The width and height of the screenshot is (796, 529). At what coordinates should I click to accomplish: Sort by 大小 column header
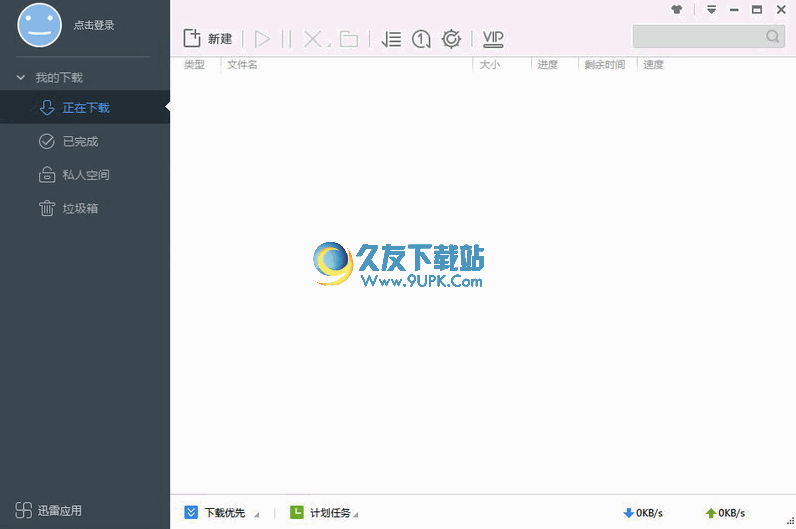pyautogui.click(x=489, y=64)
